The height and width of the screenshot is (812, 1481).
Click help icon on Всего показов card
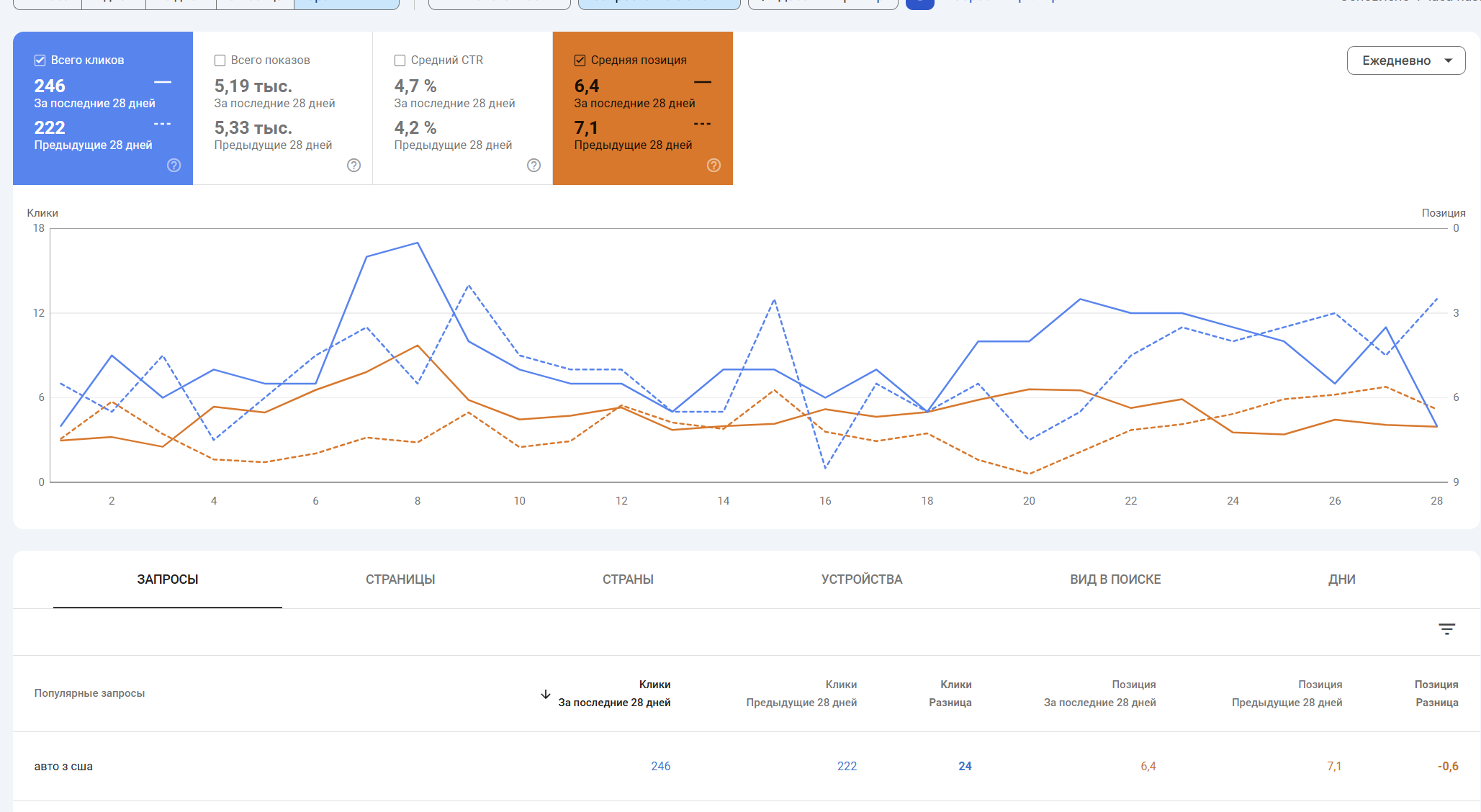click(354, 166)
